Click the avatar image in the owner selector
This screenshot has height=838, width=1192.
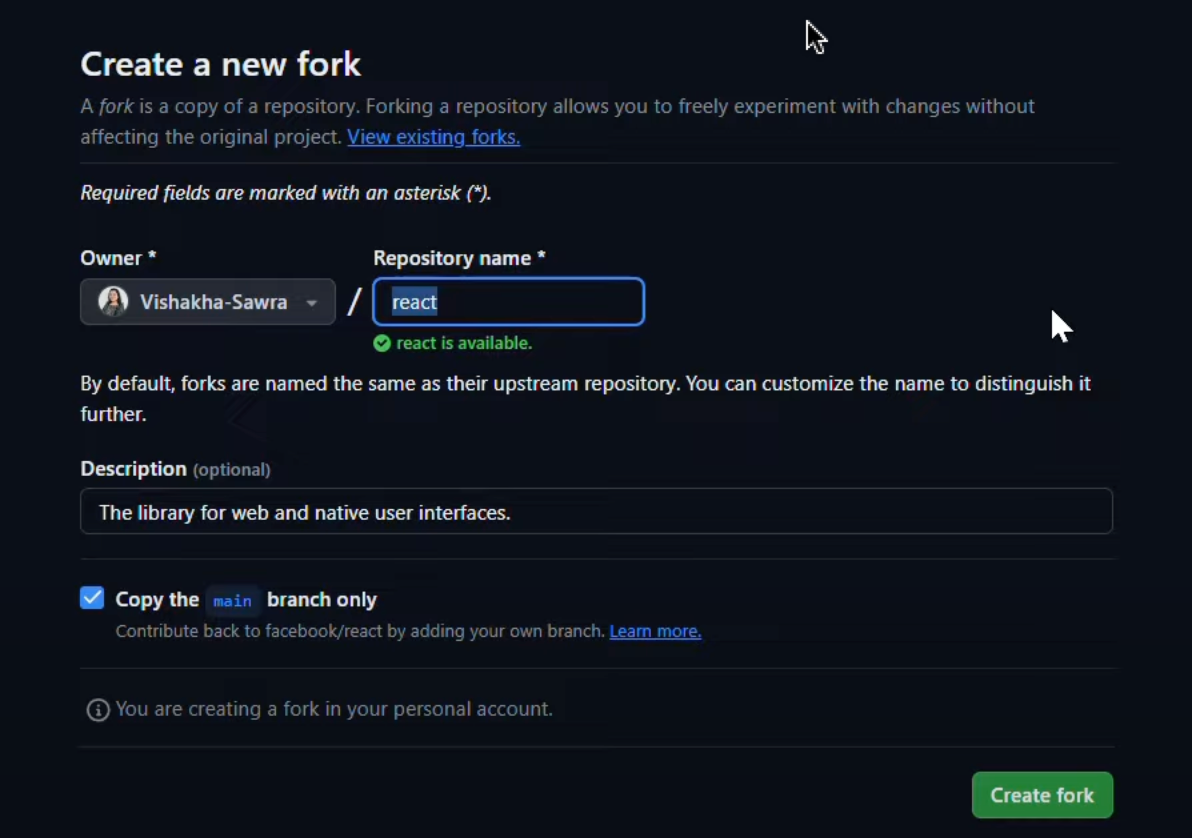click(113, 301)
